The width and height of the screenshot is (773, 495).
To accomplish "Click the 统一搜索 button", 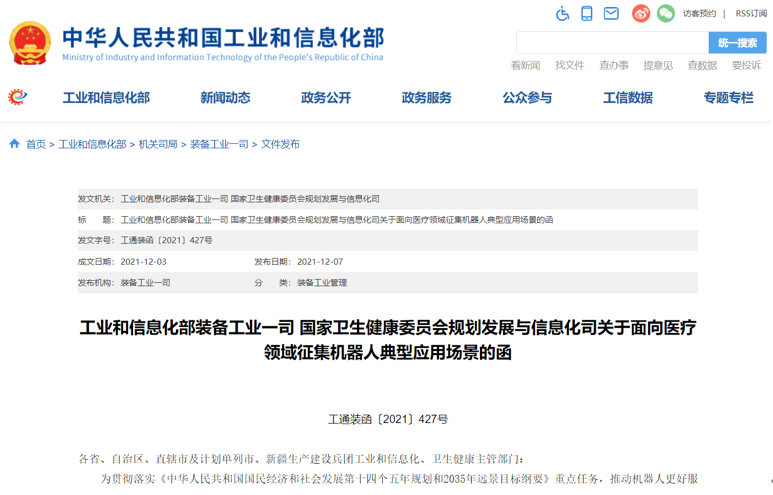I will pos(738,43).
